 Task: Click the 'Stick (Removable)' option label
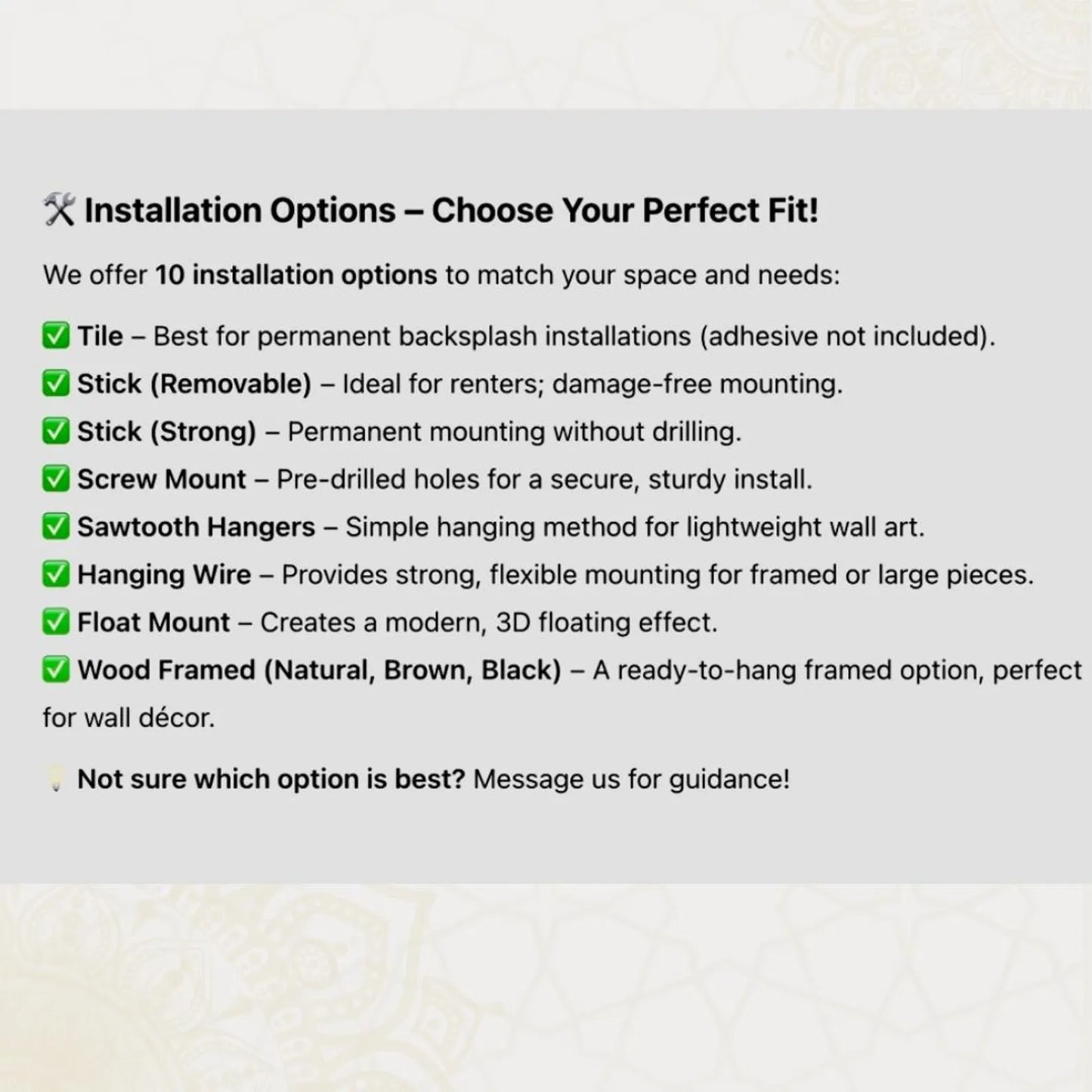[194, 384]
